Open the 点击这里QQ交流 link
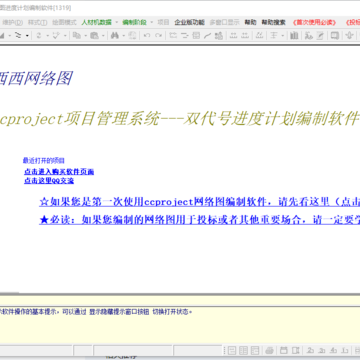This screenshot has height=360, width=360. (x=49, y=181)
